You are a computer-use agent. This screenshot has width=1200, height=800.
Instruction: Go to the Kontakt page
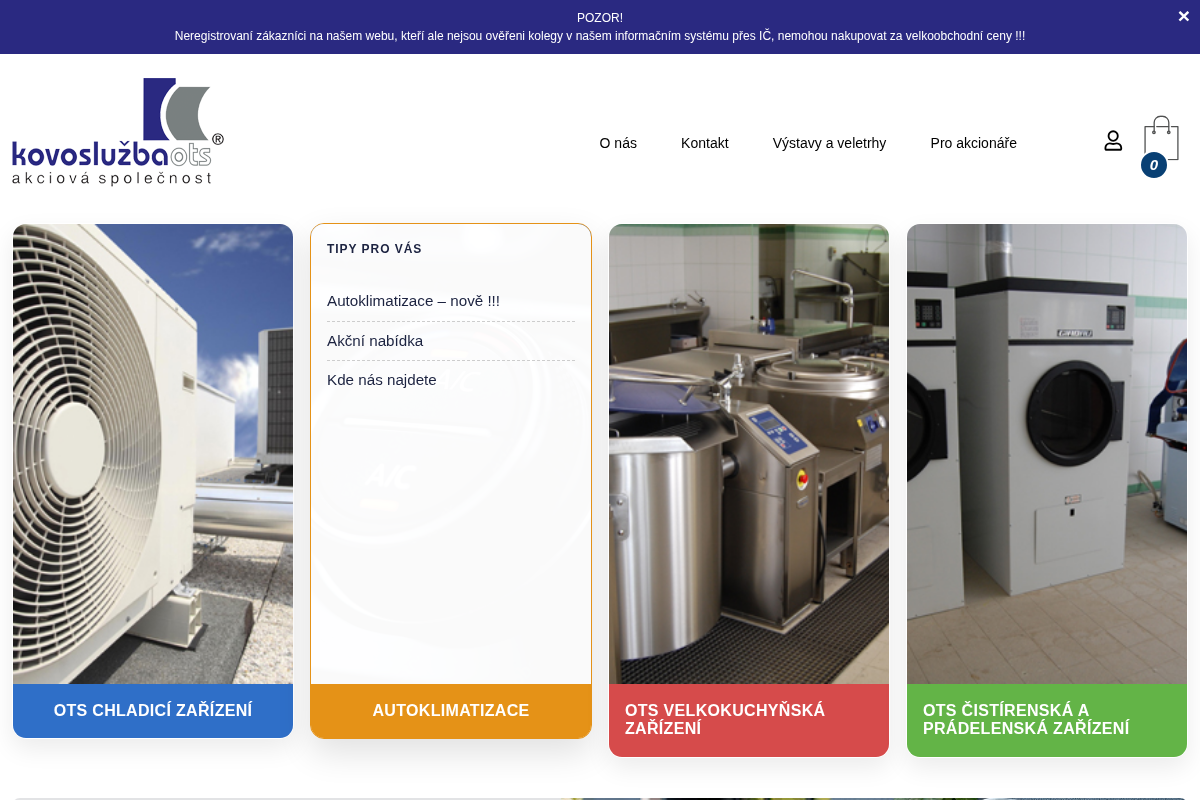click(x=705, y=143)
